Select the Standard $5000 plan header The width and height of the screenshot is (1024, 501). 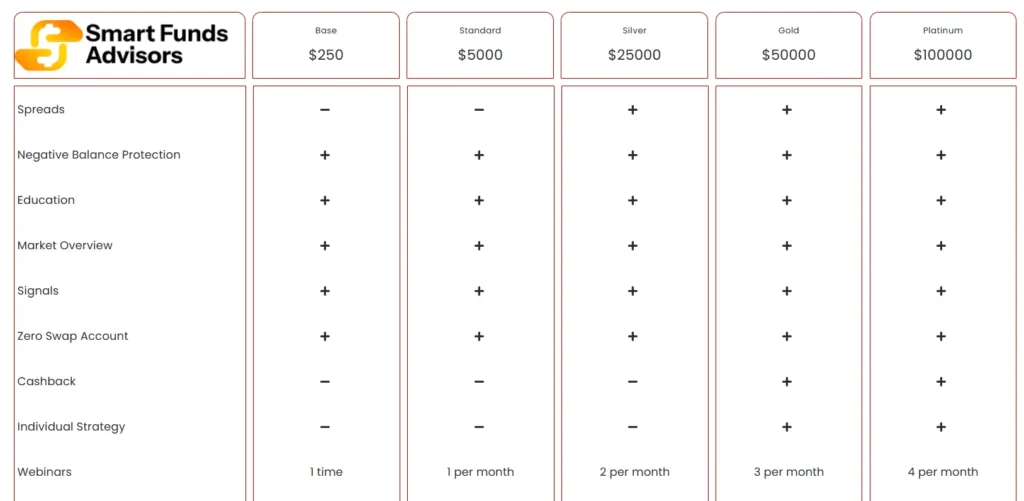(x=480, y=45)
